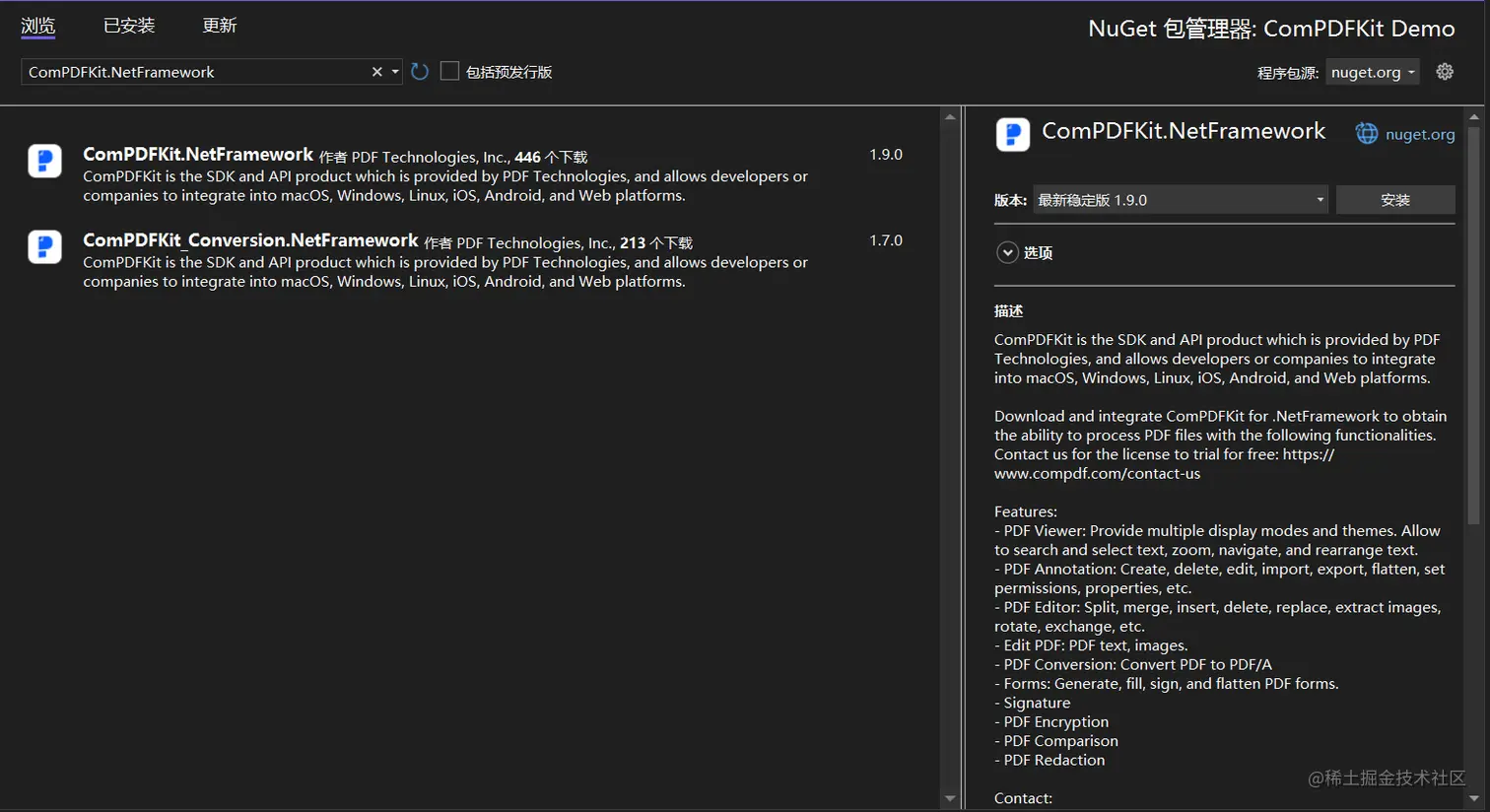Click '446 个下载' download count text
The image size is (1490, 812).
[x=551, y=158]
